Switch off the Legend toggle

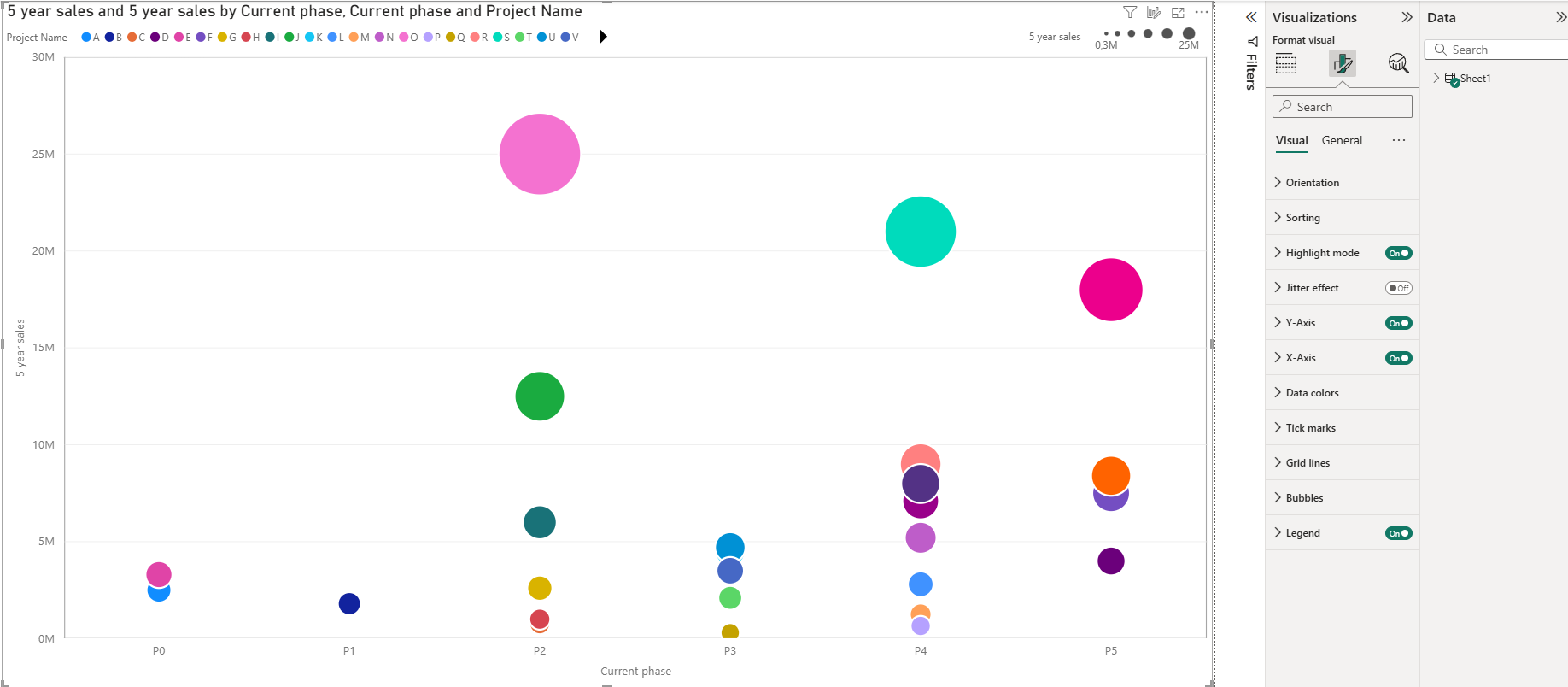[1399, 533]
